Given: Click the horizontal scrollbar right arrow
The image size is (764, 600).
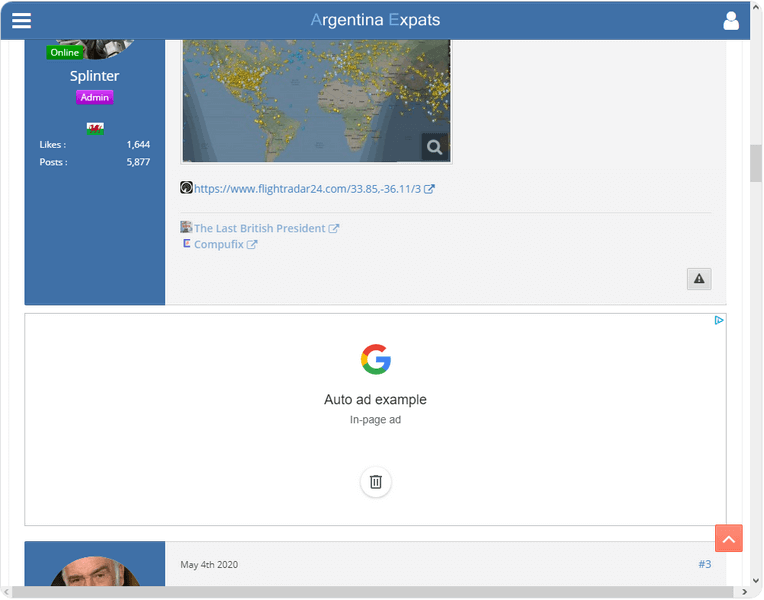Looking at the screenshot, I should tap(745, 592).
